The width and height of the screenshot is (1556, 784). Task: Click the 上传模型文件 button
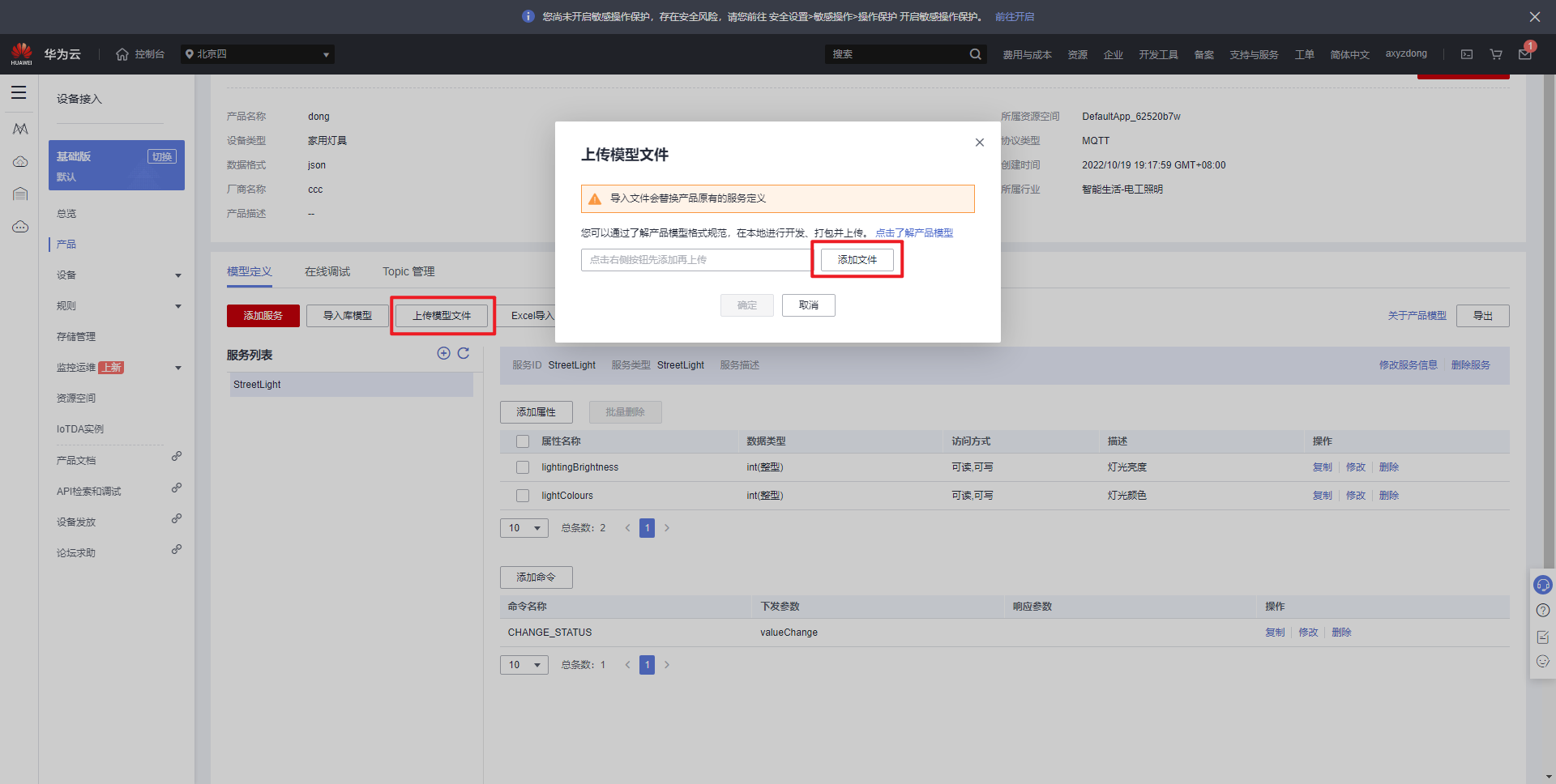tap(442, 316)
